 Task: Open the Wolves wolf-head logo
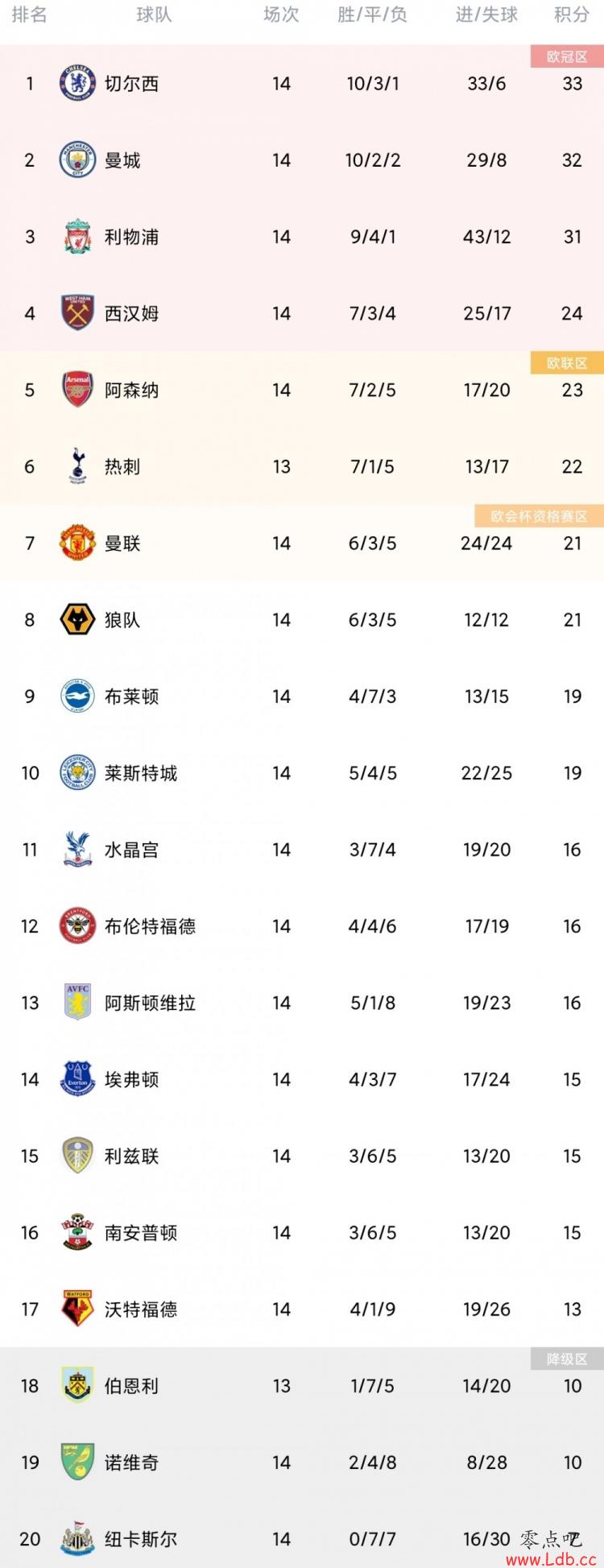tap(77, 619)
